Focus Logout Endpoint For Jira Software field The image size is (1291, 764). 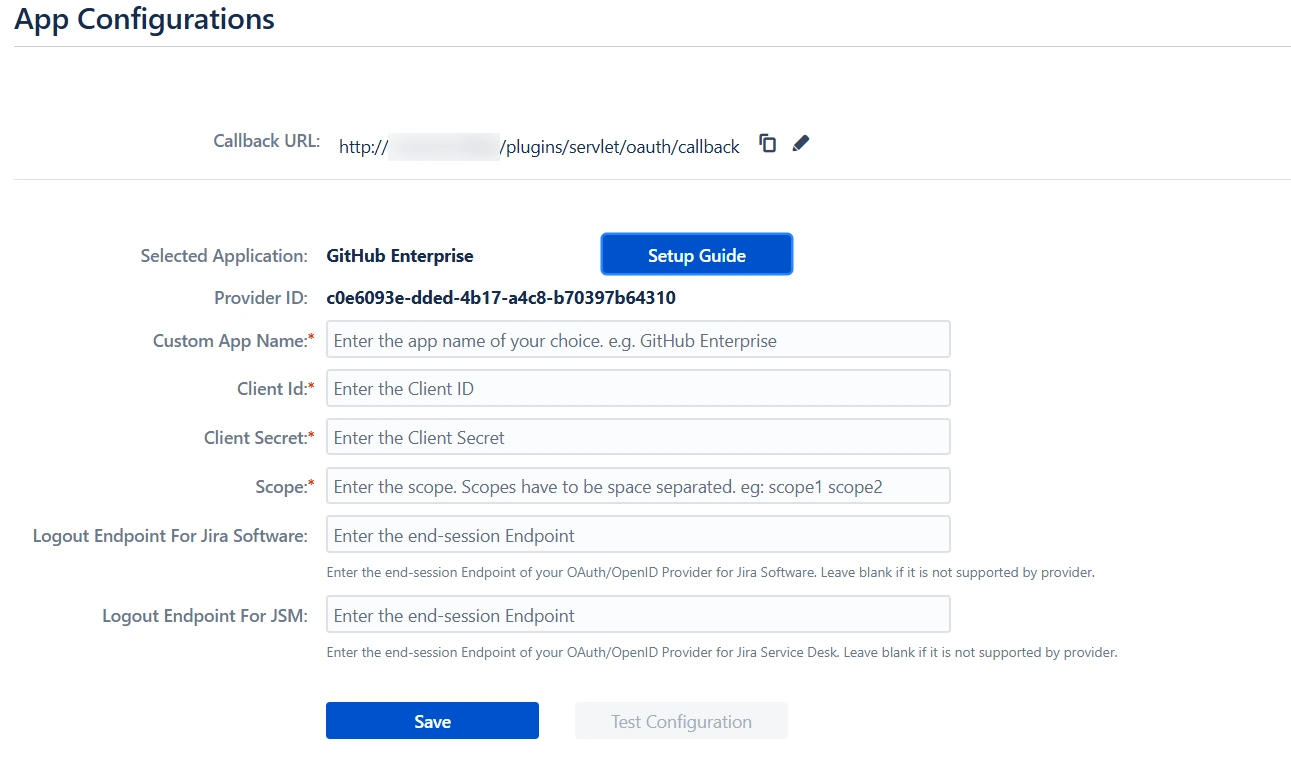click(638, 534)
